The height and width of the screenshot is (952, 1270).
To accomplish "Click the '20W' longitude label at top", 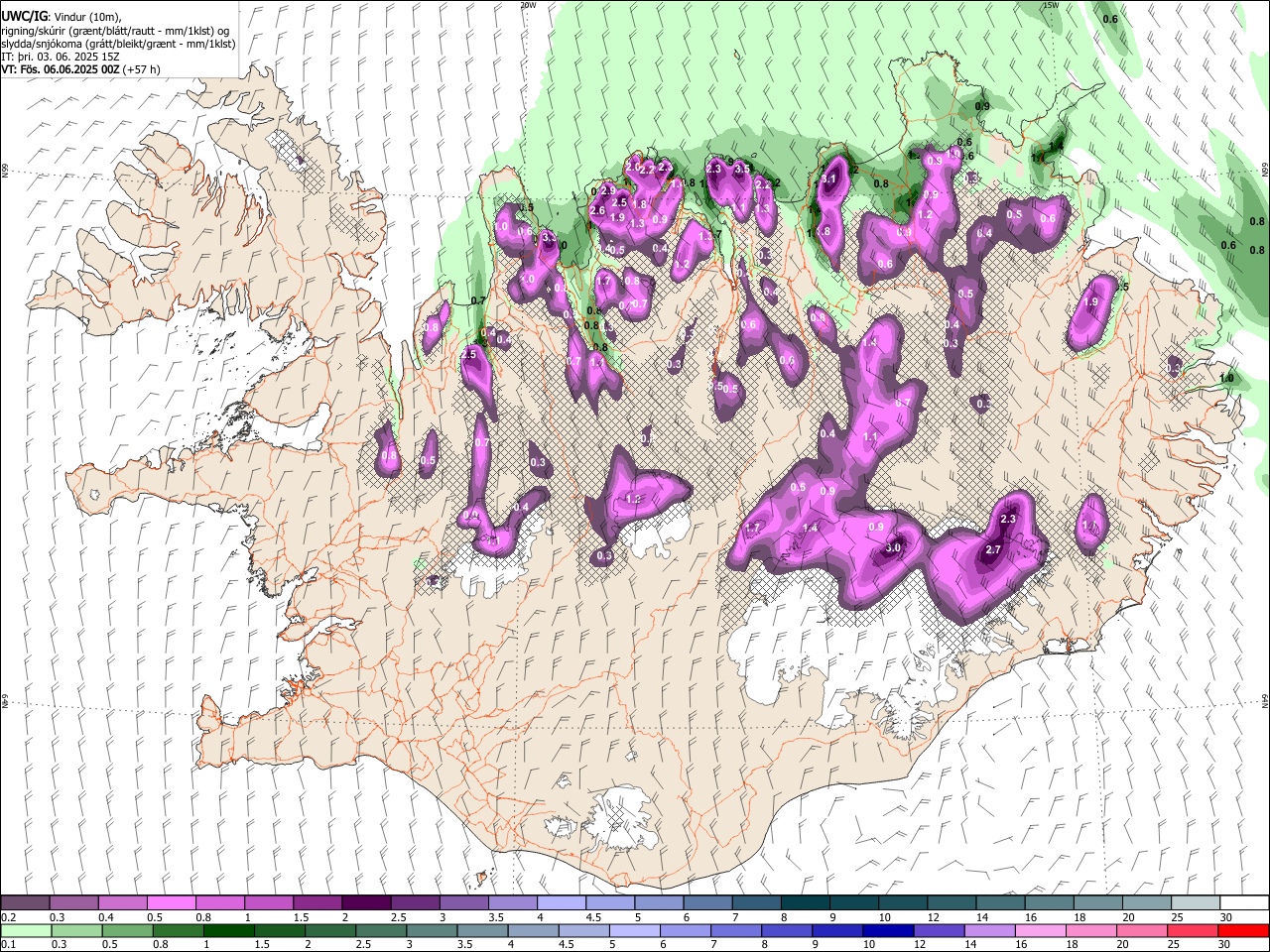I will tap(528, 5).
